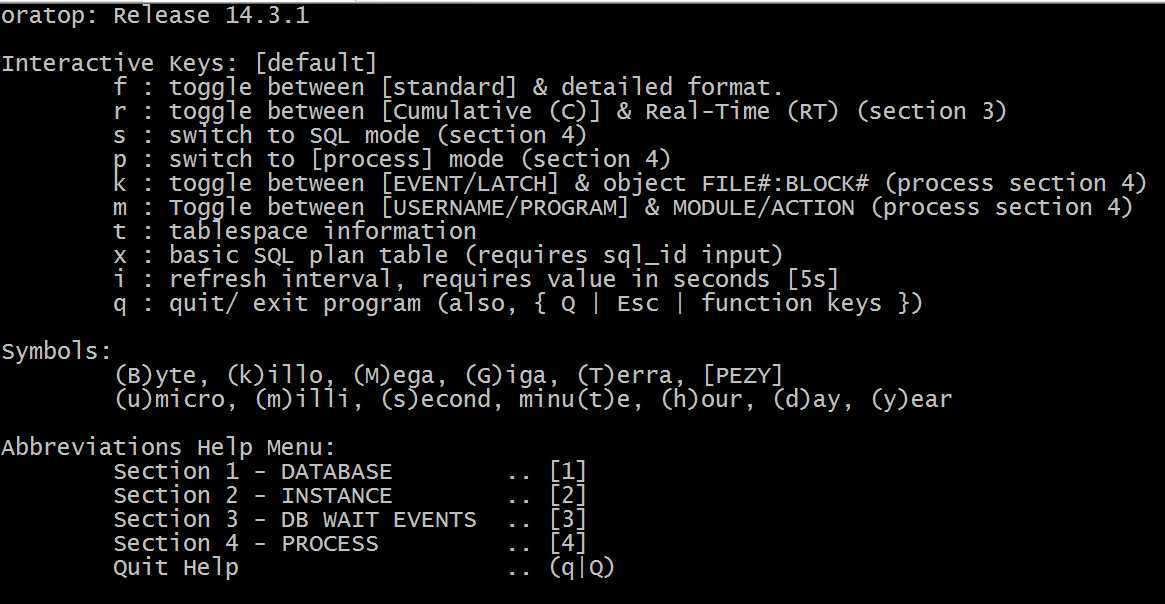Click the 'Abbreviations Help Menu:' heading
1165x604 pixels.
tap(169, 447)
